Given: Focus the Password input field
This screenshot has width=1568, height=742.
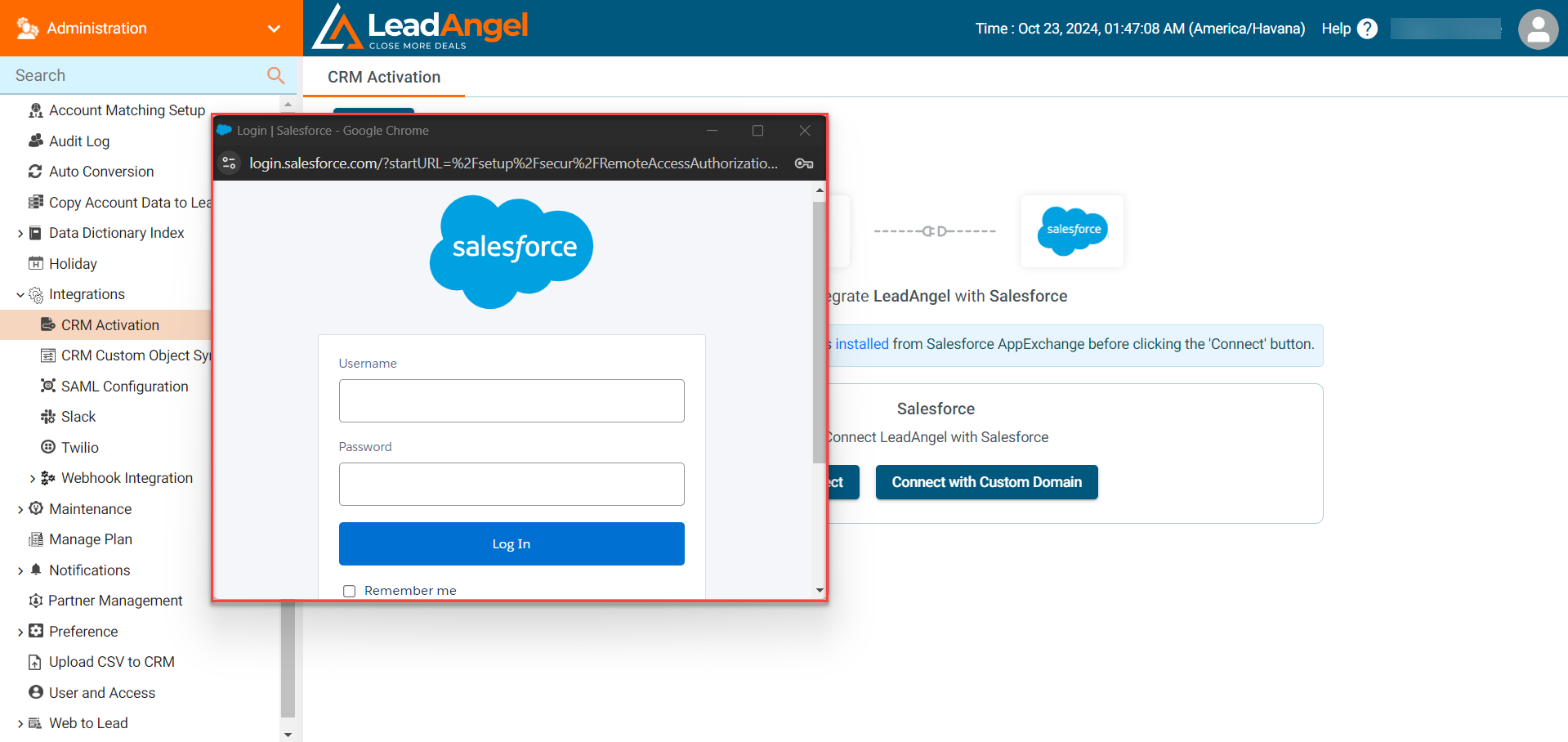Looking at the screenshot, I should (511, 484).
